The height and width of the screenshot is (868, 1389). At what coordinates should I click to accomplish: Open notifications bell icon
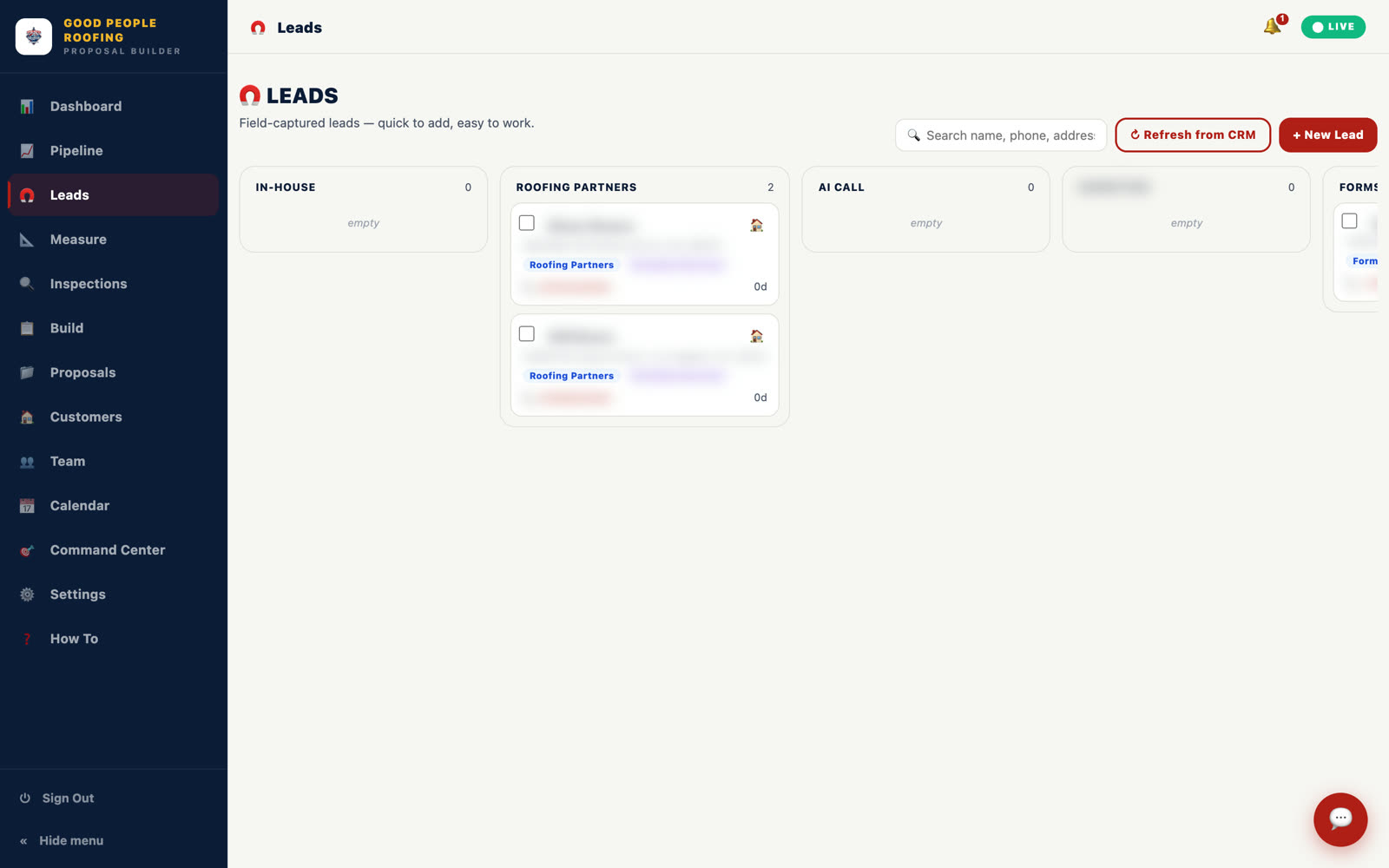point(1273,26)
